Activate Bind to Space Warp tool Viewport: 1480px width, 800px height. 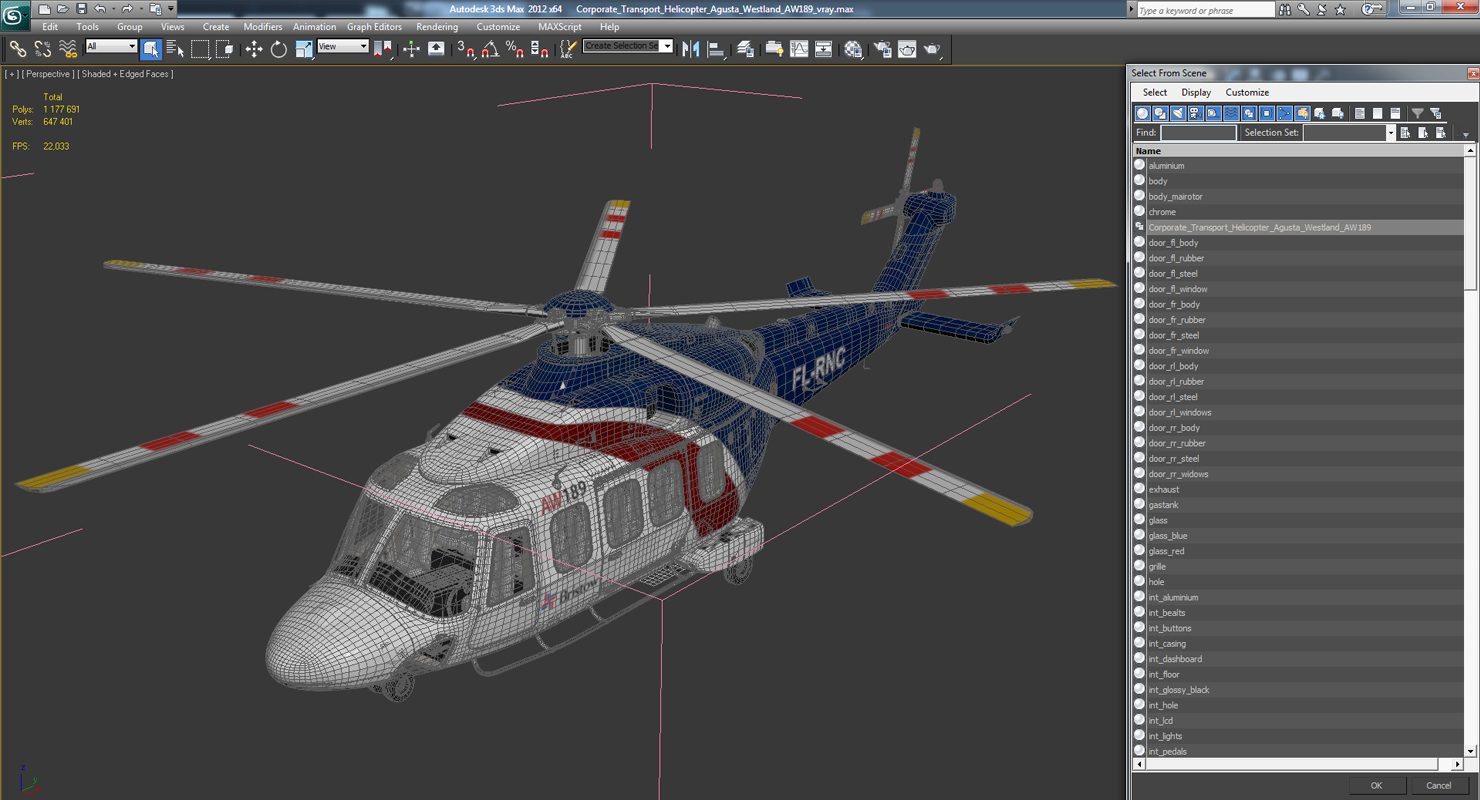[68, 48]
